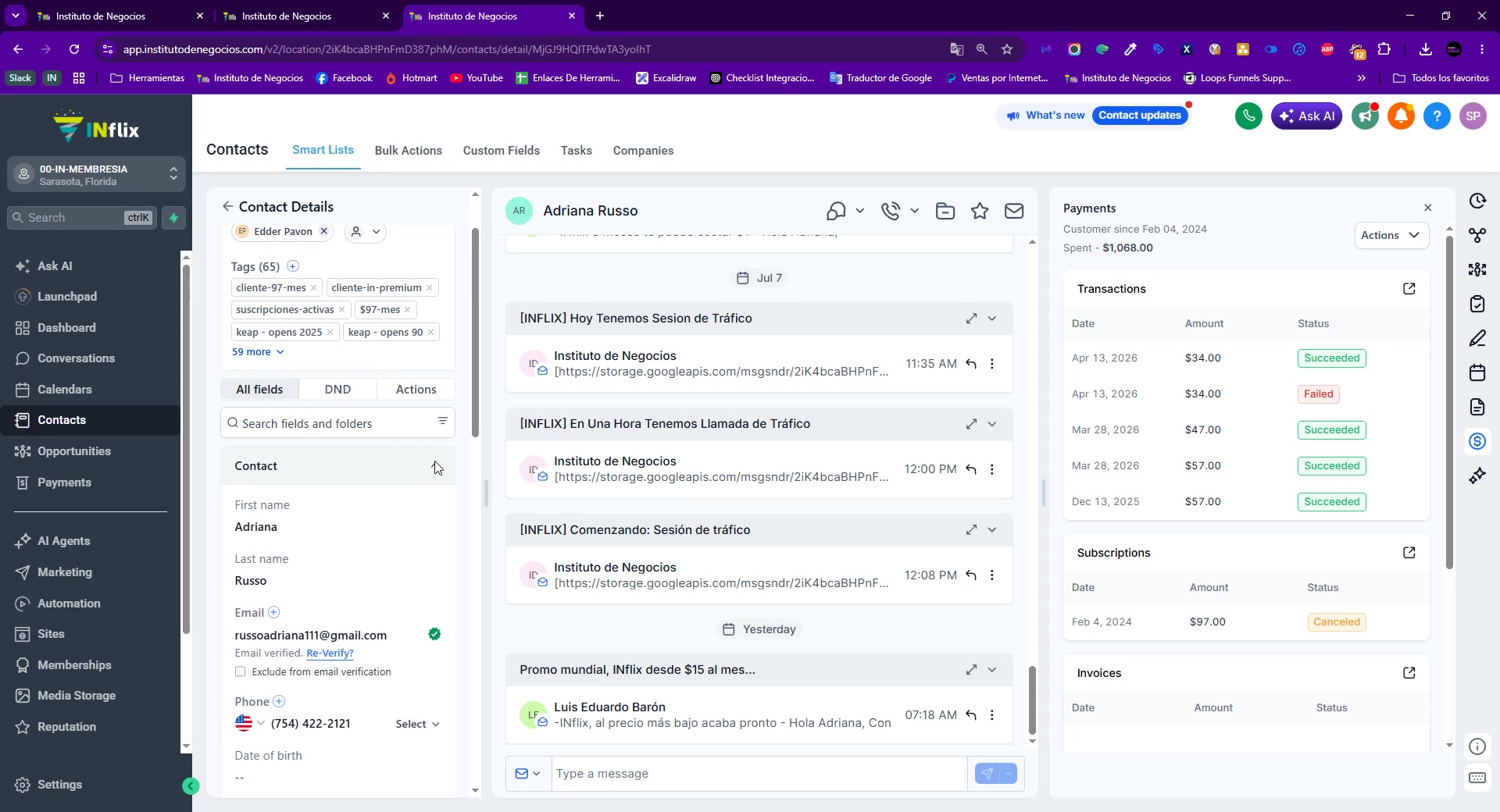The width and height of the screenshot is (1500, 812).
Task: Open the green megaphone announcements icon
Action: tap(1365, 116)
